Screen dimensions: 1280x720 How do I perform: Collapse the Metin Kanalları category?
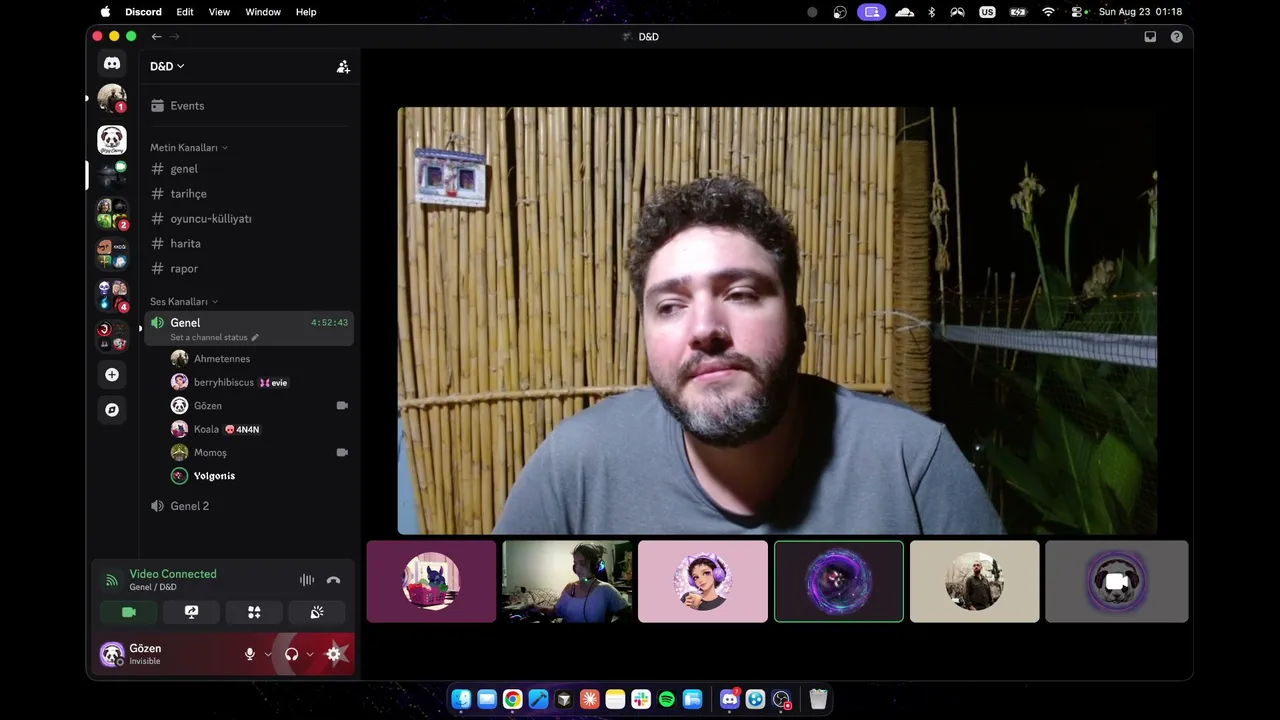coord(189,148)
